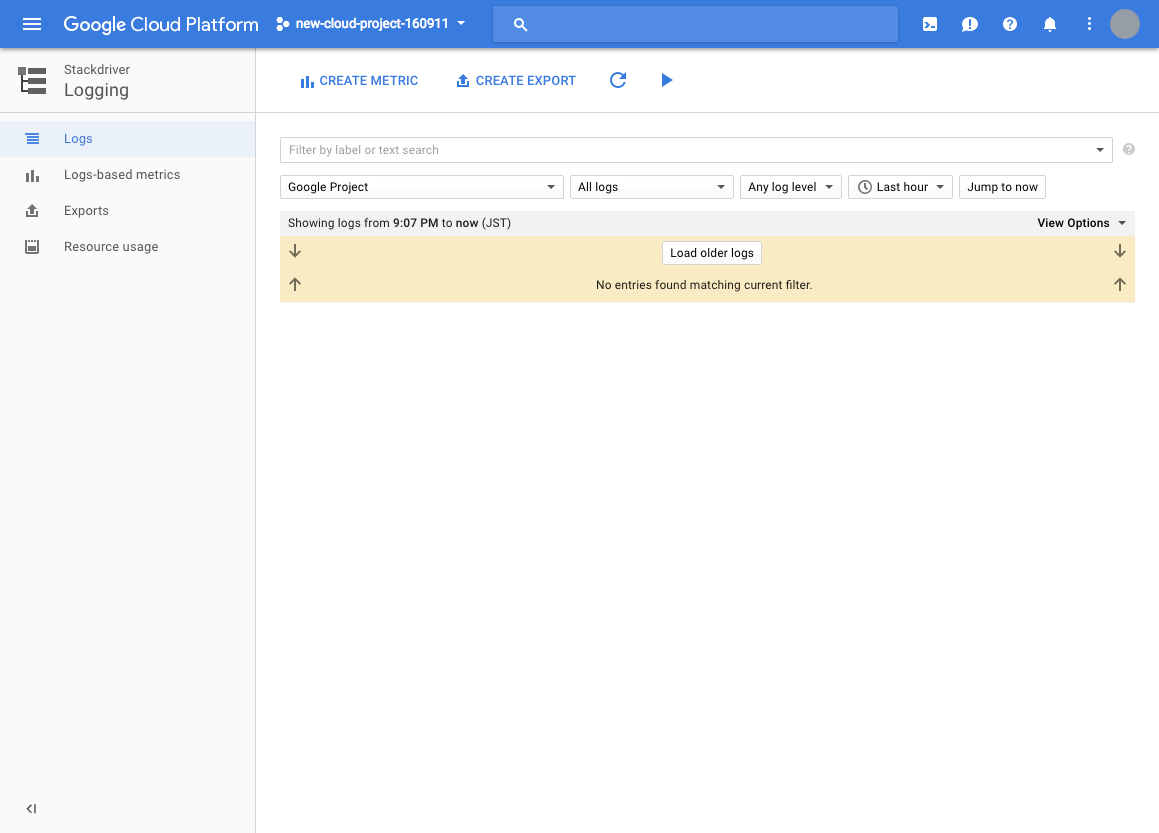Screen dimensions: 1159x833
Task: Click CREATE EXPORT button
Action: (x=516, y=81)
